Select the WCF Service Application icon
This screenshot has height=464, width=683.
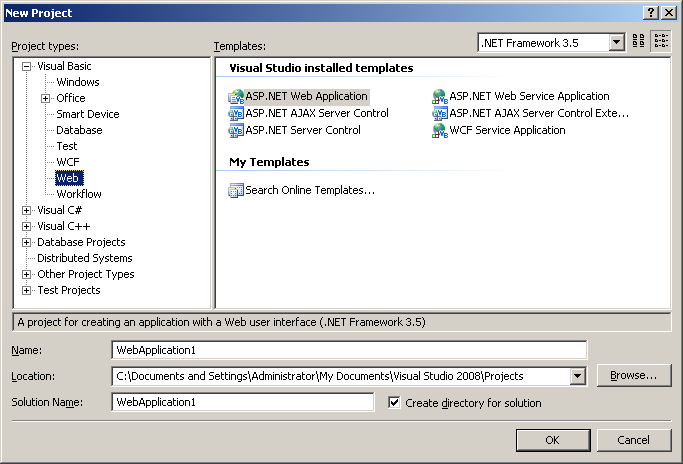pos(440,130)
